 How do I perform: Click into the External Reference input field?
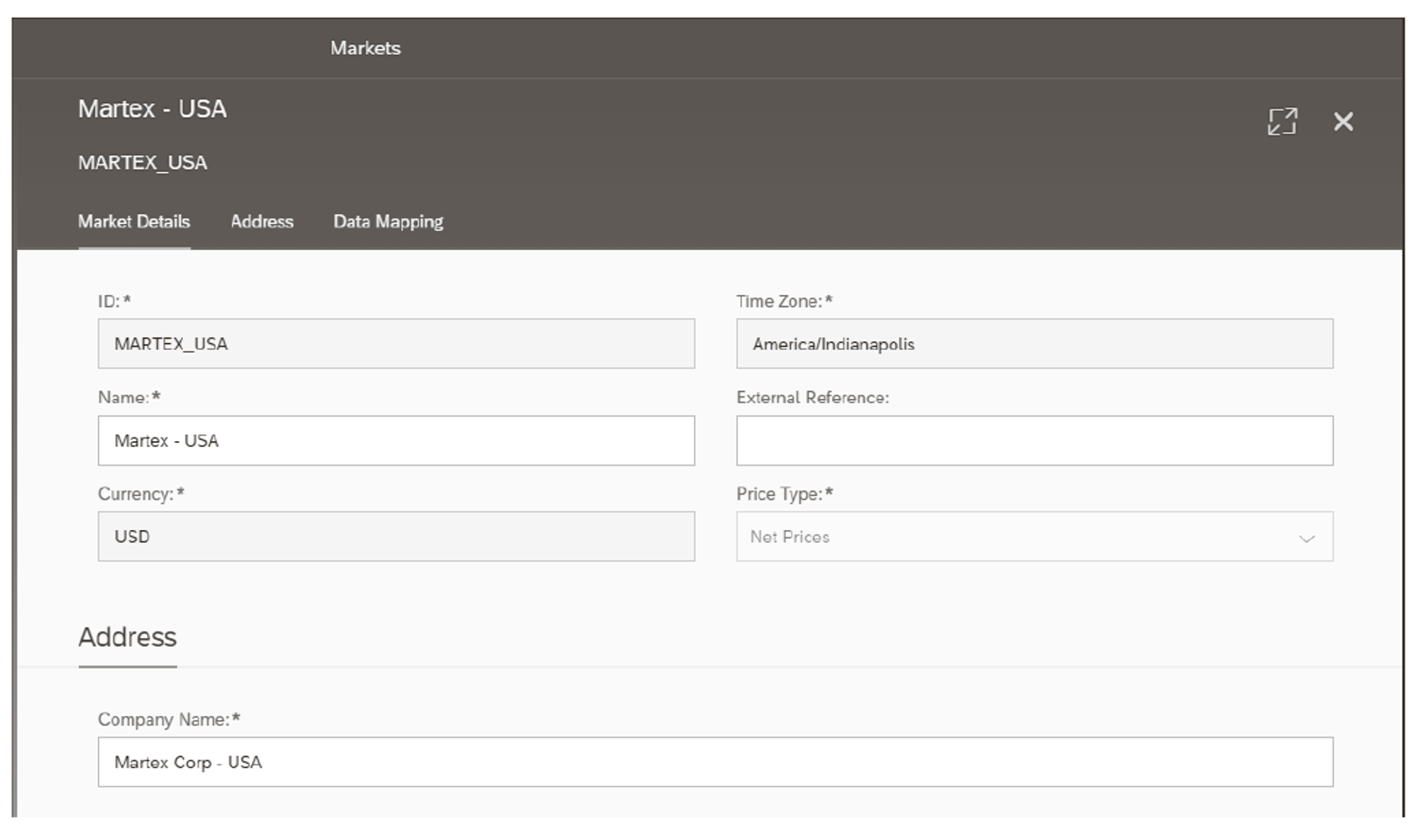coord(1033,440)
